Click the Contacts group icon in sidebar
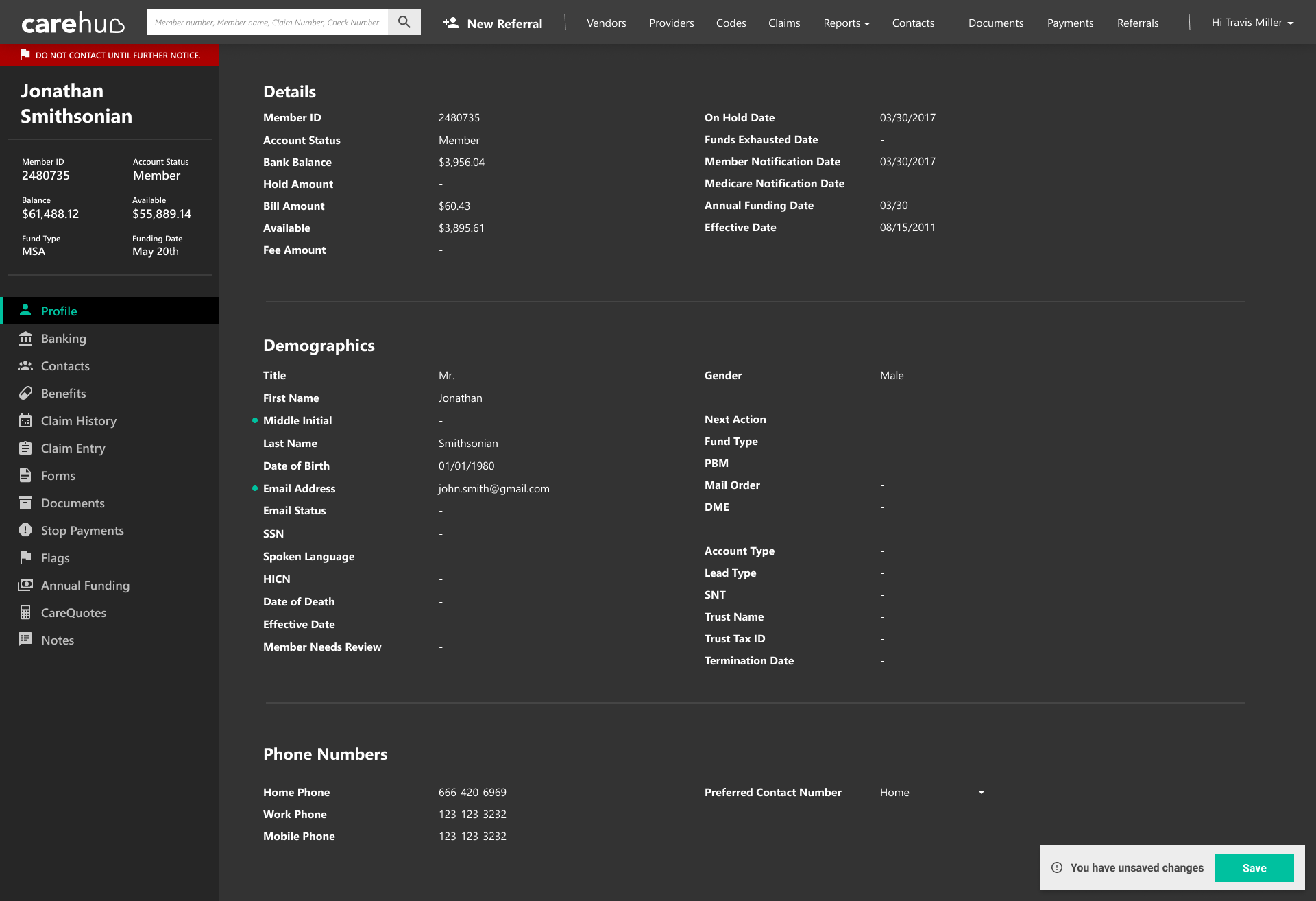Screen dimensions: 1316x901 tap(25, 365)
